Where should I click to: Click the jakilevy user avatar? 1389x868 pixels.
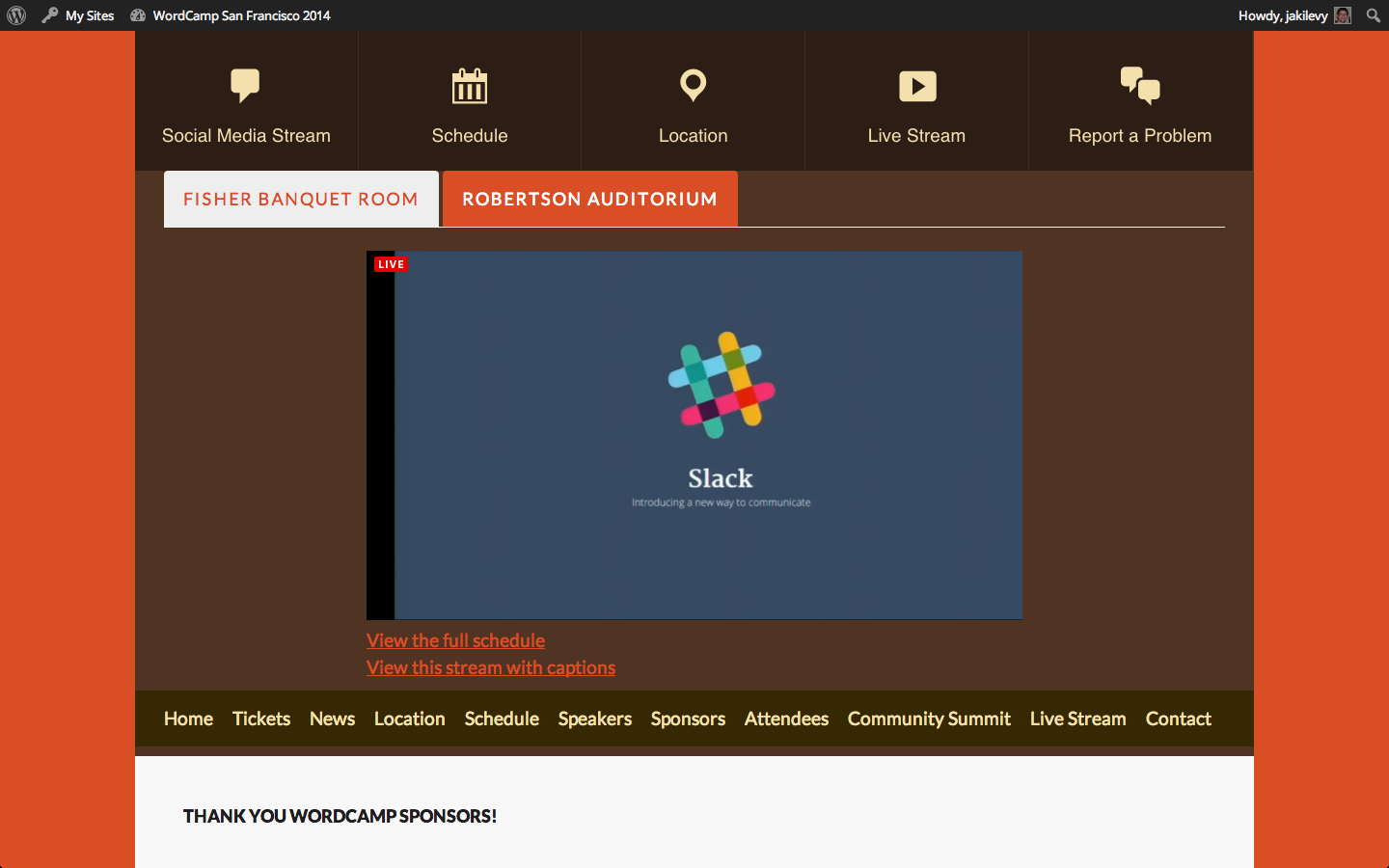pos(1343,15)
